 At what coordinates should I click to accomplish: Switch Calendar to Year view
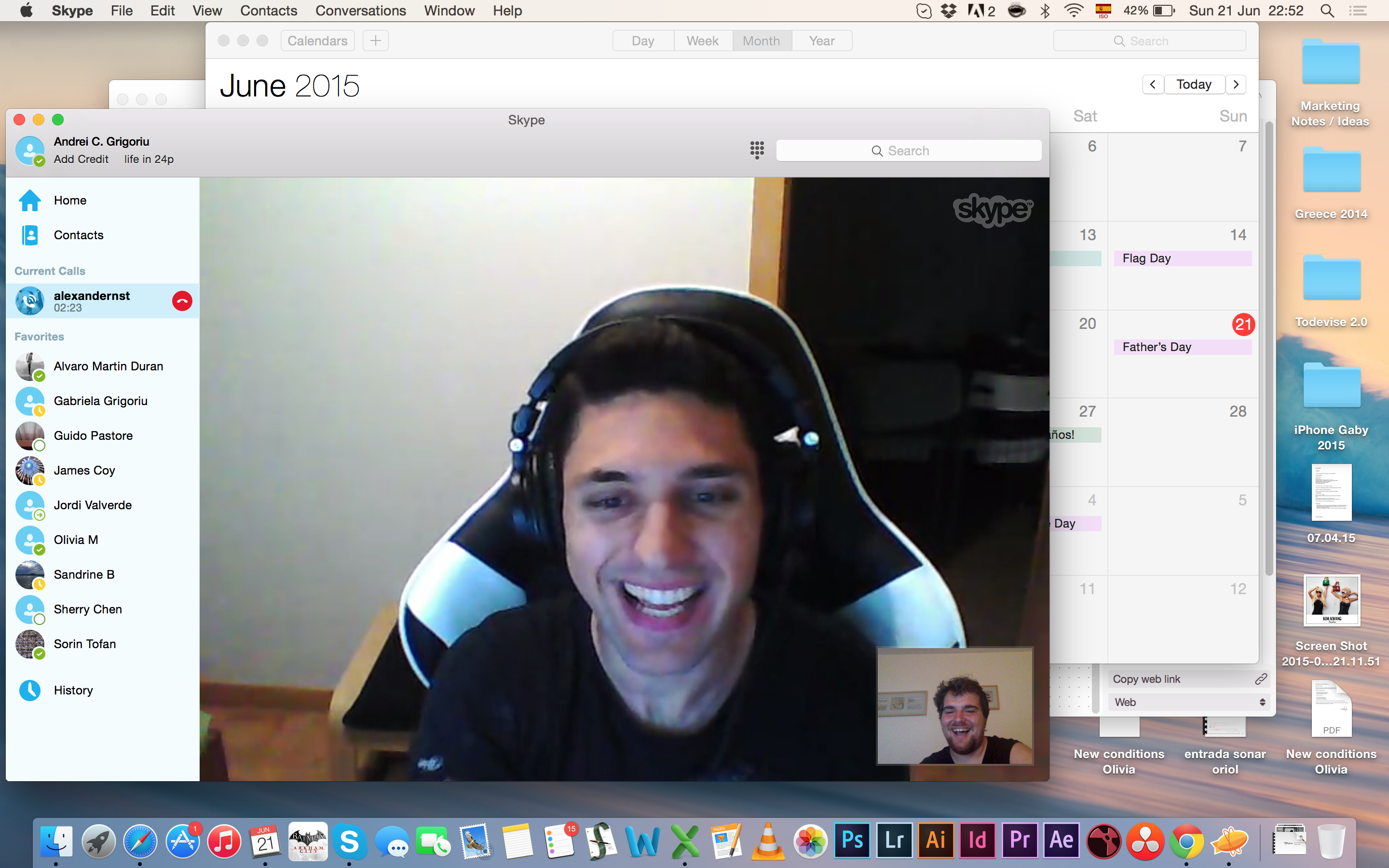(822, 41)
